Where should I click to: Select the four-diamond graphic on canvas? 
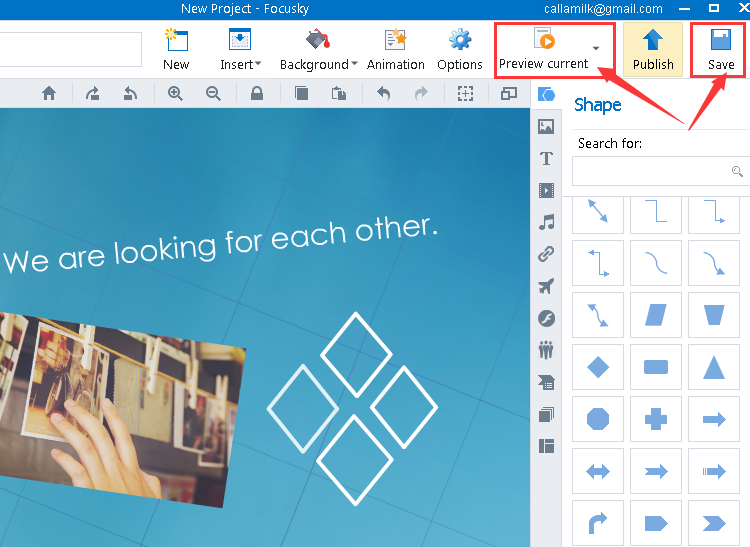point(353,409)
